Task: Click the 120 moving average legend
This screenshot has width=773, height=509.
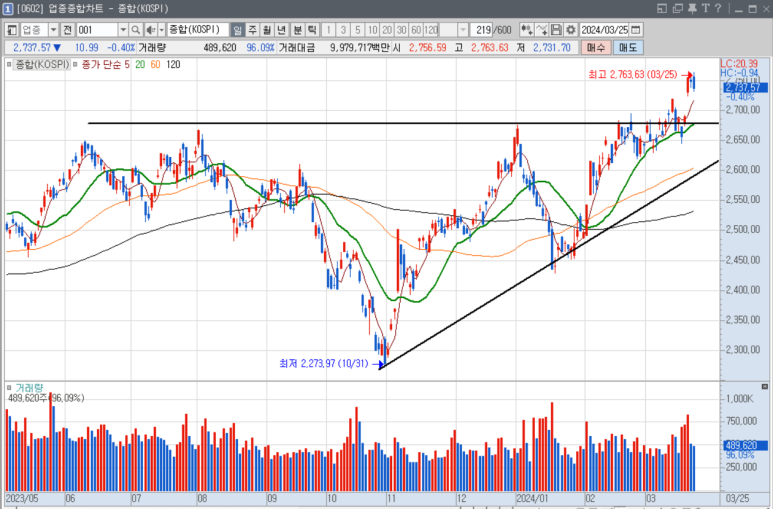Action: pyautogui.click(x=173, y=65)
